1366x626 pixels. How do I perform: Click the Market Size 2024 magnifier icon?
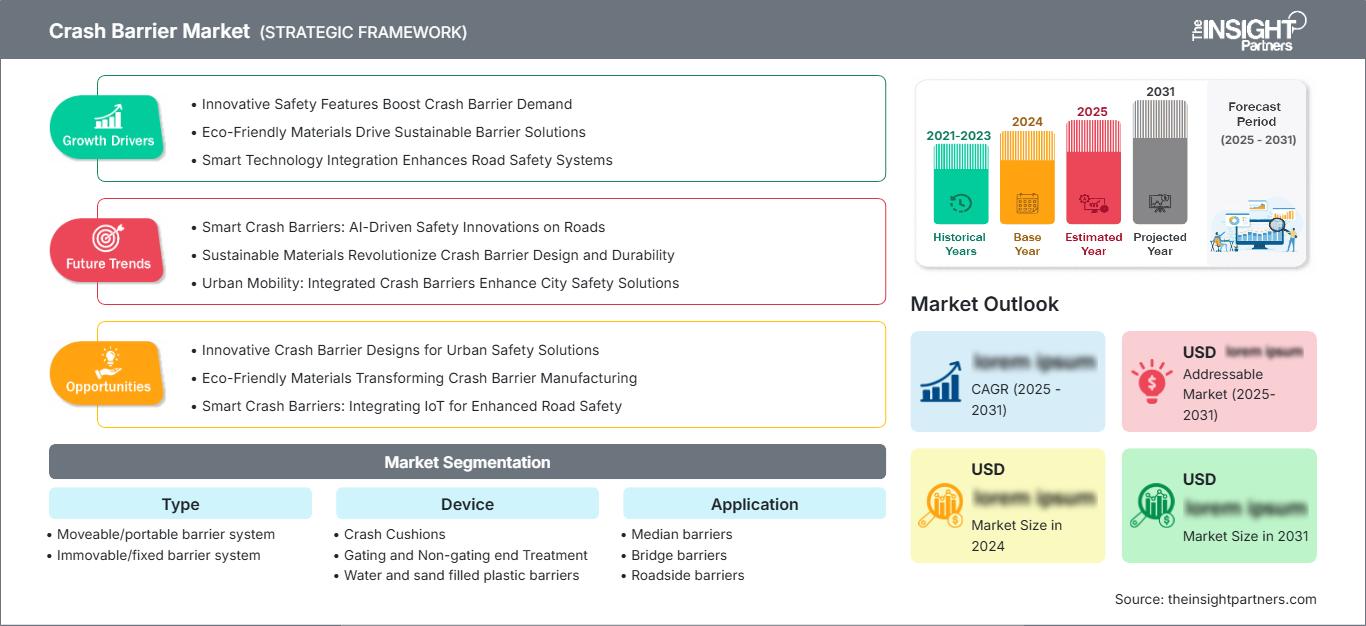click(941, 506)
